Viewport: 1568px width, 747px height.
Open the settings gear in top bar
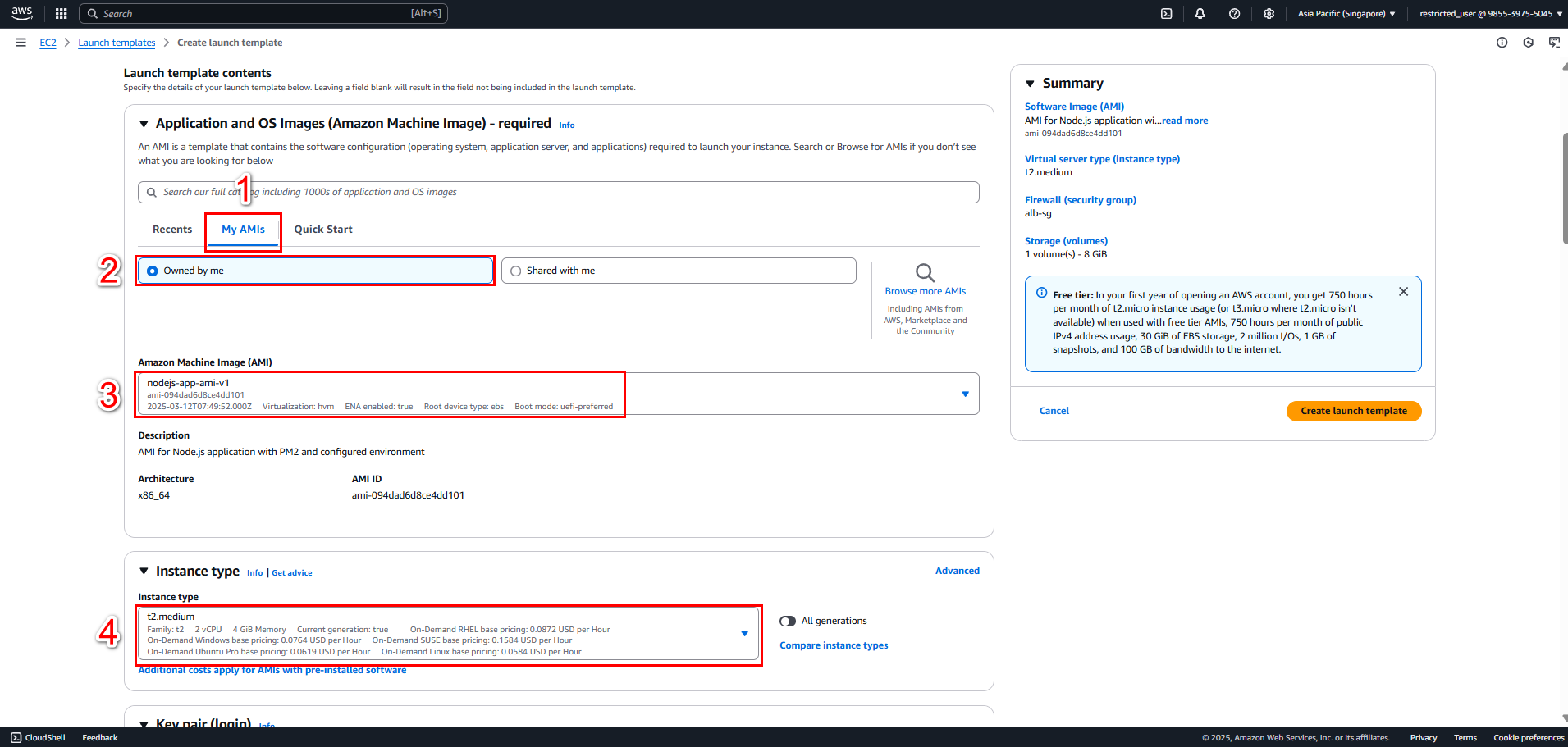point(1269,13)
